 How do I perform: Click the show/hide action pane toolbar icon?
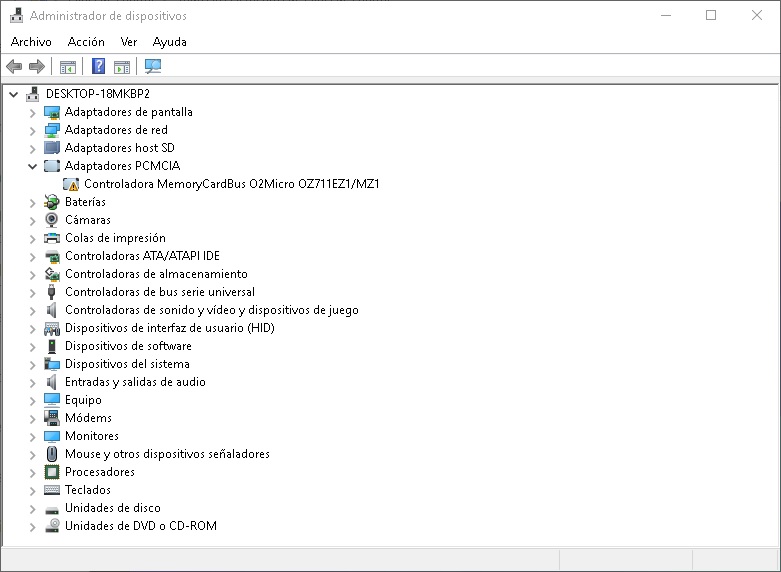(122, 66)
